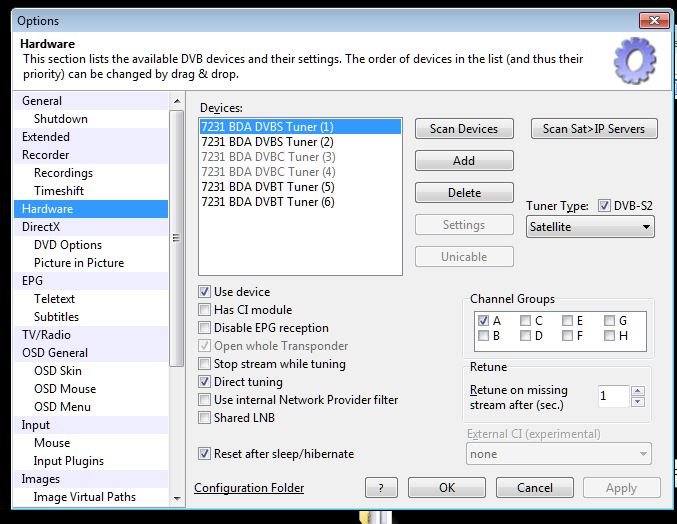Open the Tuner Type Satellite dropdown
The width and height of the screenshot is (677, 524).
590,227
